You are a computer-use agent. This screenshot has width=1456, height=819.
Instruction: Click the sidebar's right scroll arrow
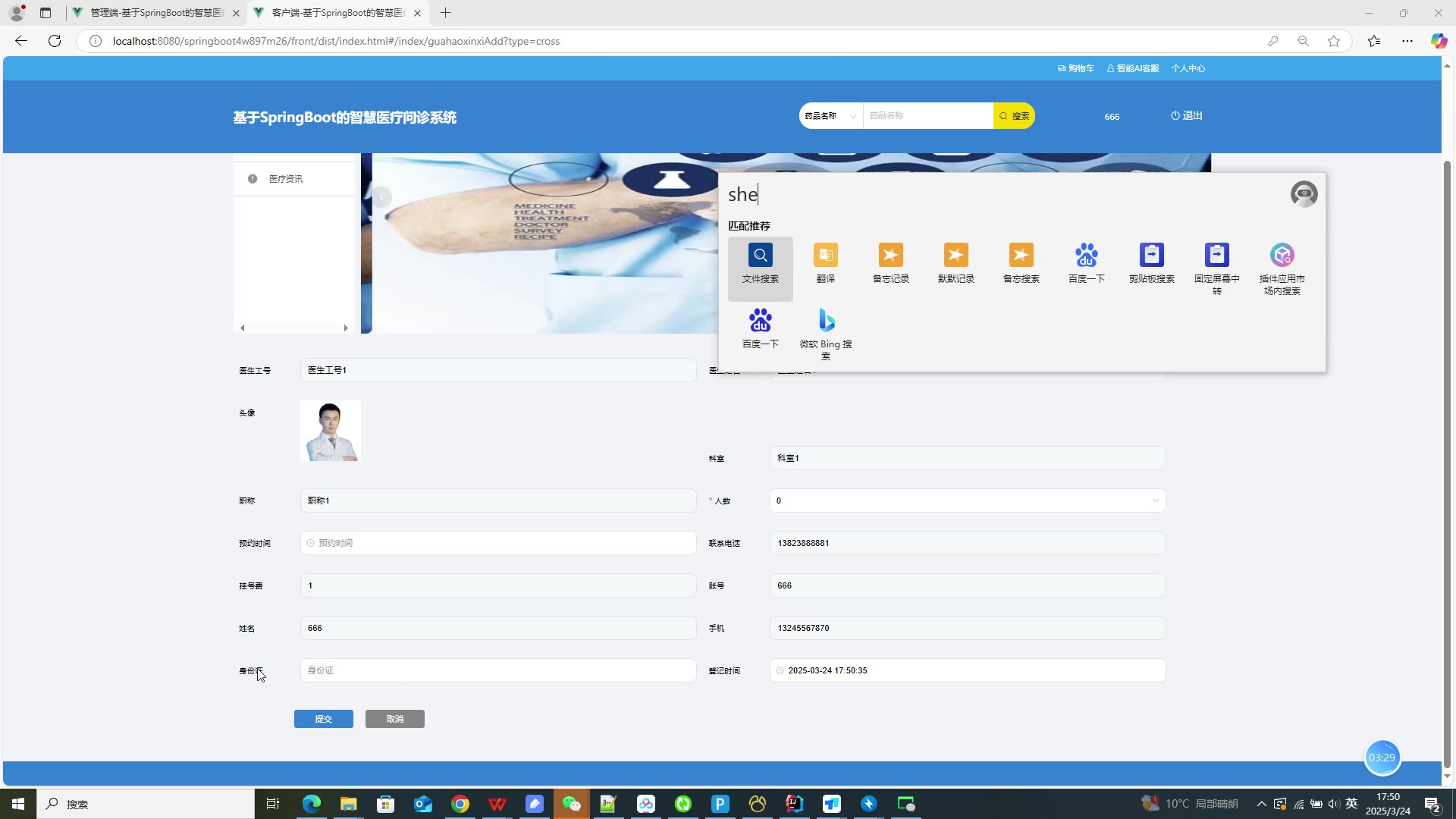click(346, 328)
